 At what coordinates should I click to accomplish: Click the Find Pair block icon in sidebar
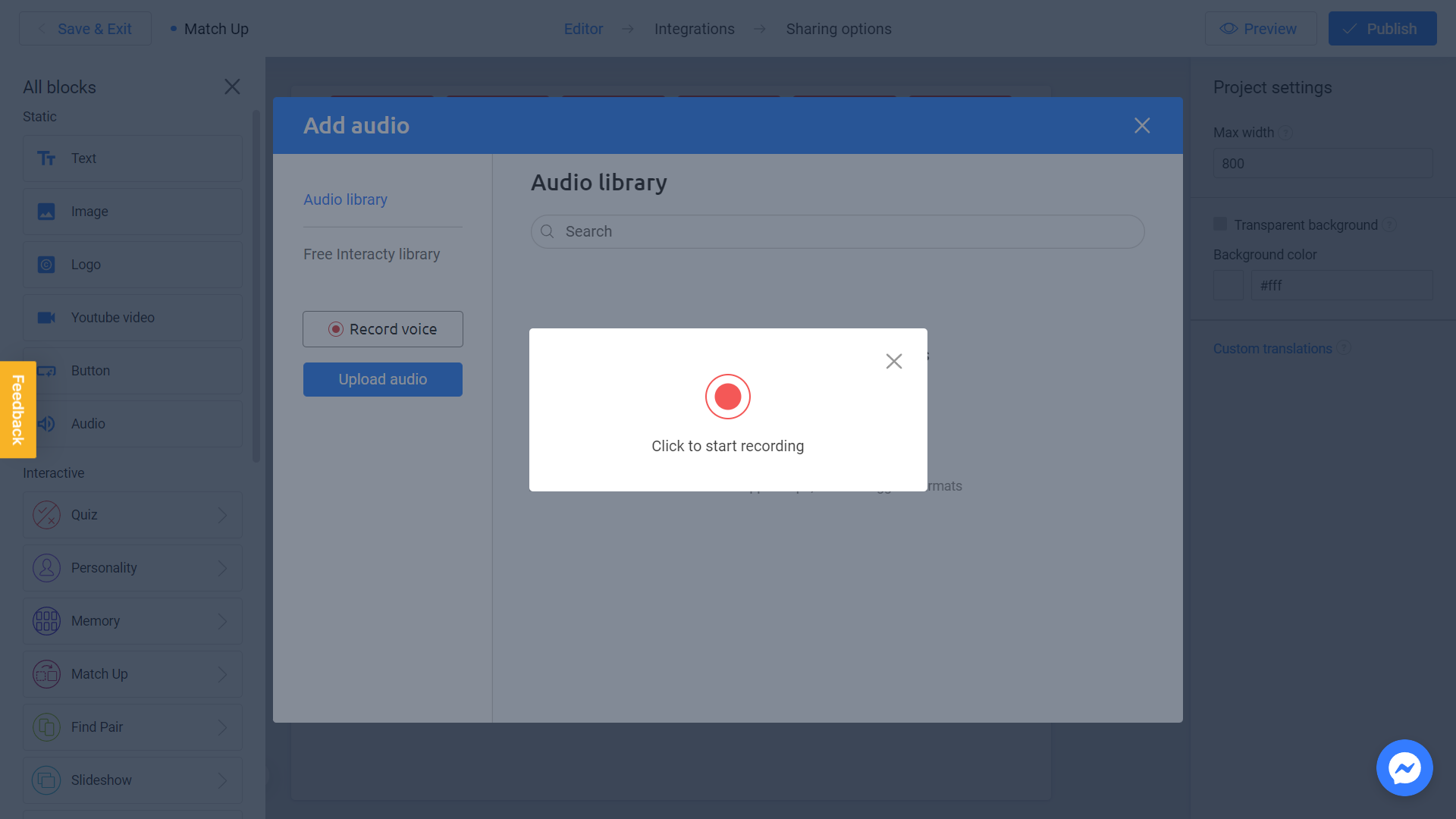46,726
